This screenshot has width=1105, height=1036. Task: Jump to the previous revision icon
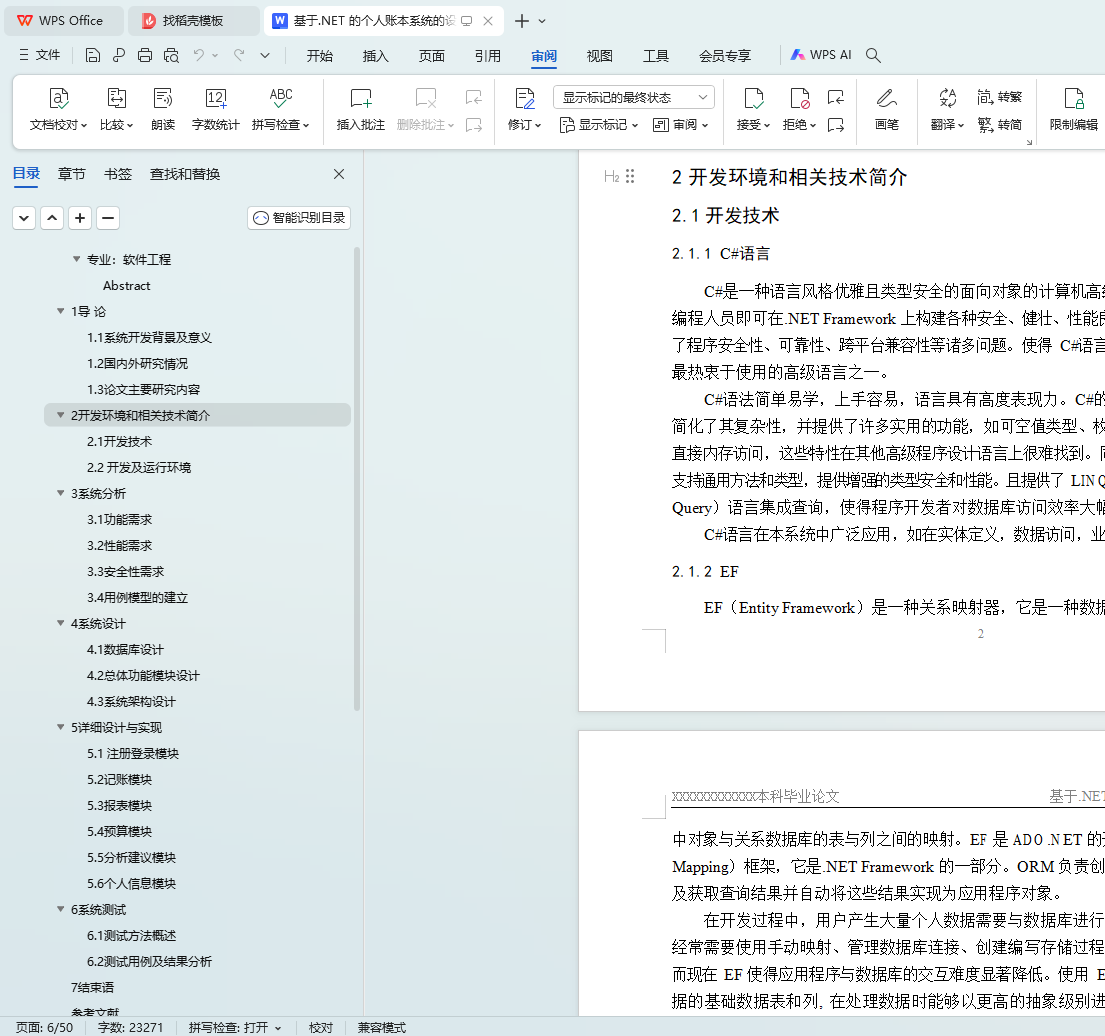pyautogui.click(x=836, y=97)
